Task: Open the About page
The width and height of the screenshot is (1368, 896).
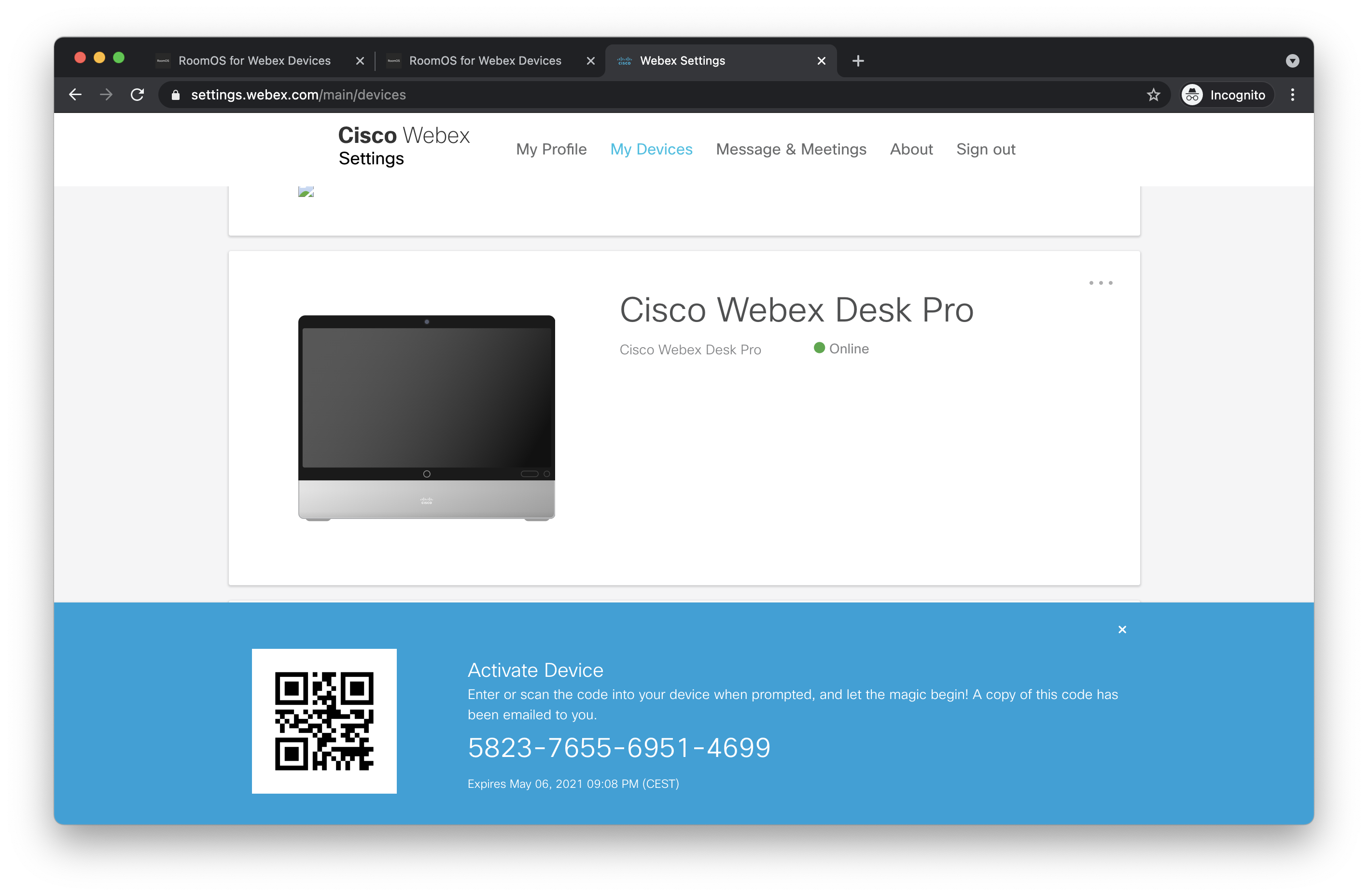Action: tap(911, 150)
